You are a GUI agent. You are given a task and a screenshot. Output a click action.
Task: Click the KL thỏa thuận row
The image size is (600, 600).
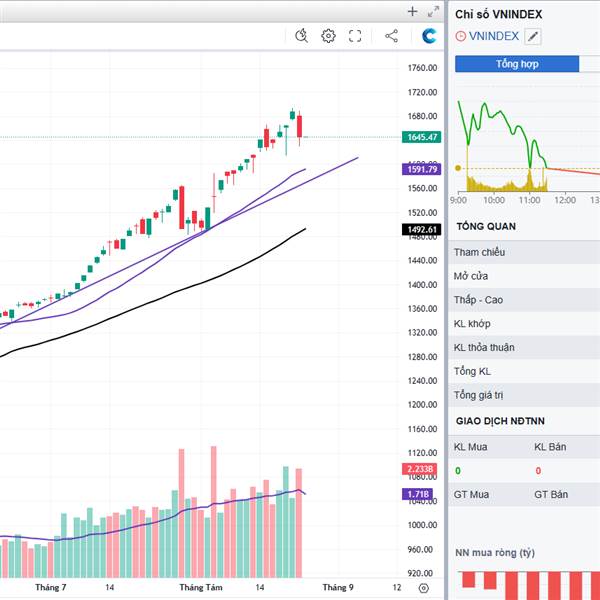coord(524,347)
